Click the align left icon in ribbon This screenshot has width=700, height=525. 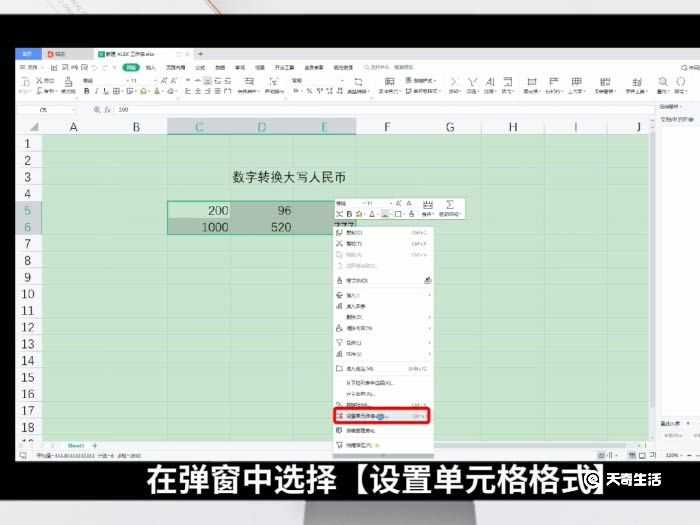188,91
